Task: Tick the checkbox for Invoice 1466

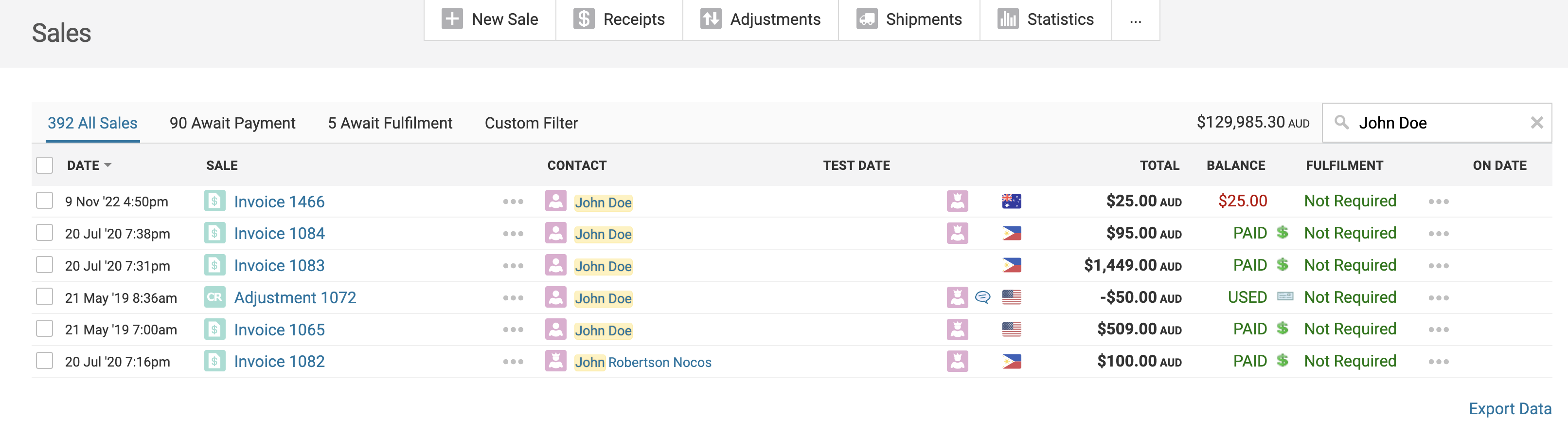Action: pyautogui.click(x=44, y=201)
